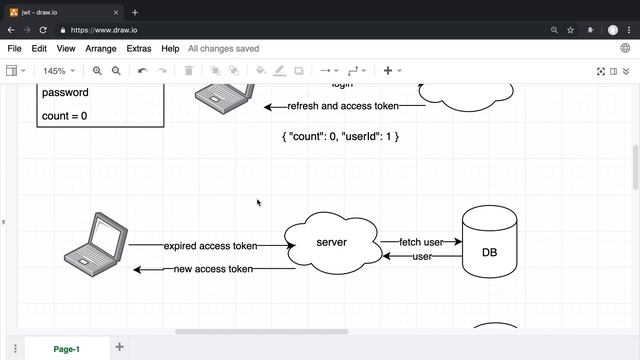Click the count = 0 text

(x=64, y=116)
